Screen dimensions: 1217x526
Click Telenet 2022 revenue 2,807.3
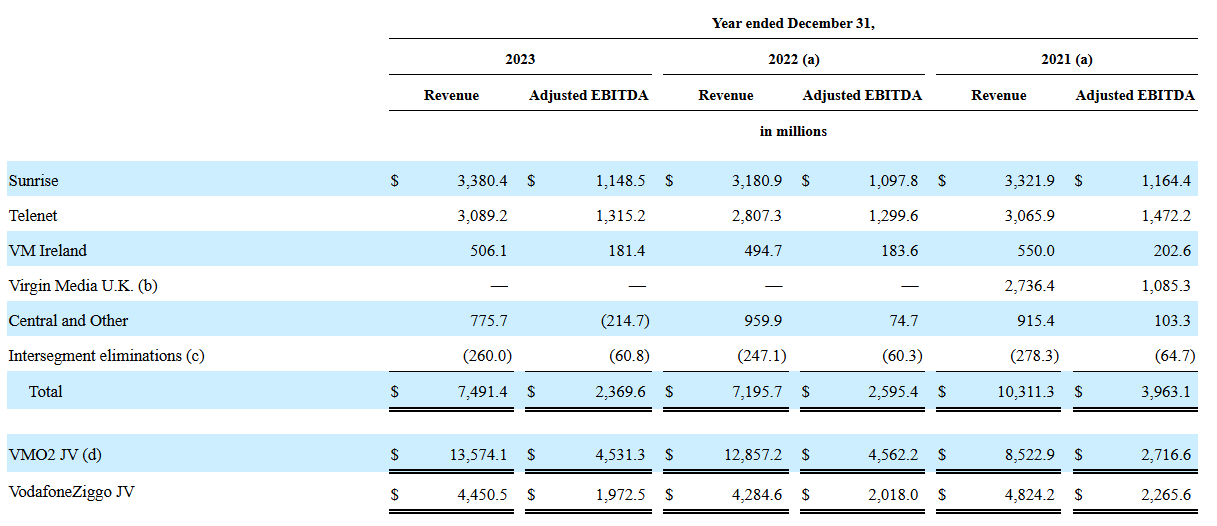pyautogui.click(x=756, y=216)
